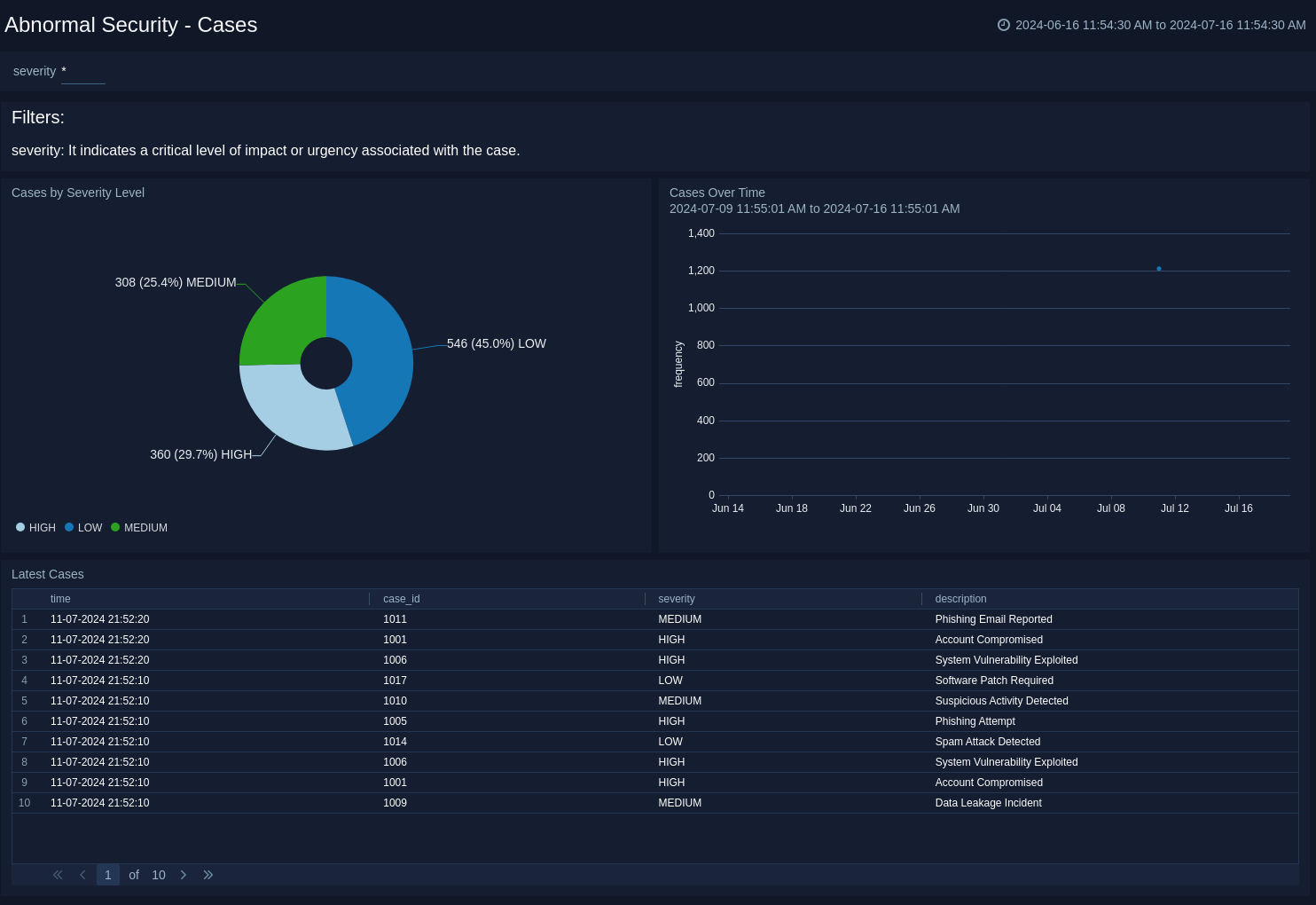Click the 'Cases Over Time' panel title

717,193
